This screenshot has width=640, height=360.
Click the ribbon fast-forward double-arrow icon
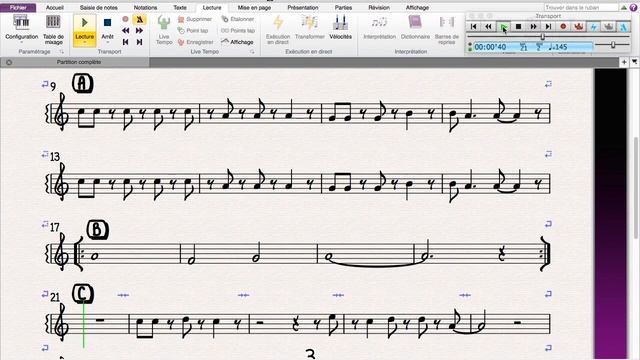pyautogui.click(x=139, y=31)
